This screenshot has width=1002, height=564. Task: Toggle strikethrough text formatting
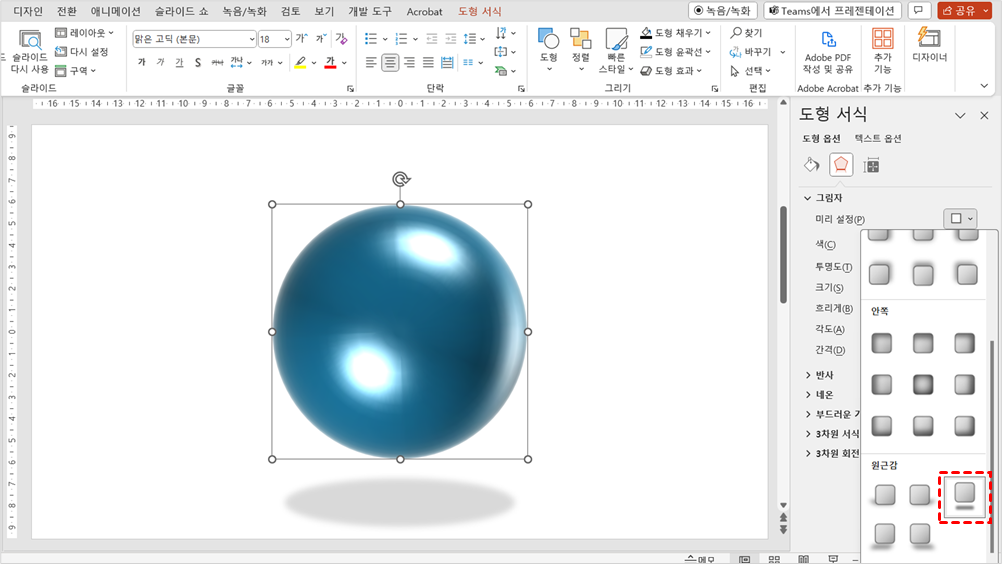217,62
